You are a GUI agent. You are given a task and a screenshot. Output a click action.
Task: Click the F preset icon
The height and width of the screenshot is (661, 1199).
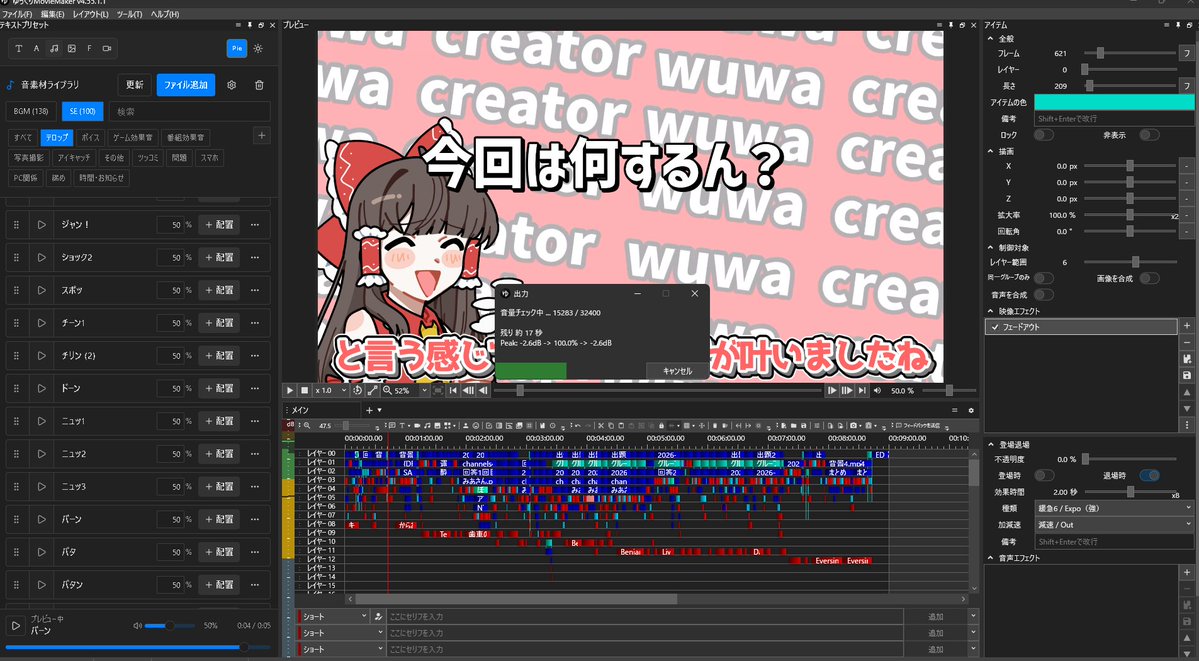click(89, 48)
